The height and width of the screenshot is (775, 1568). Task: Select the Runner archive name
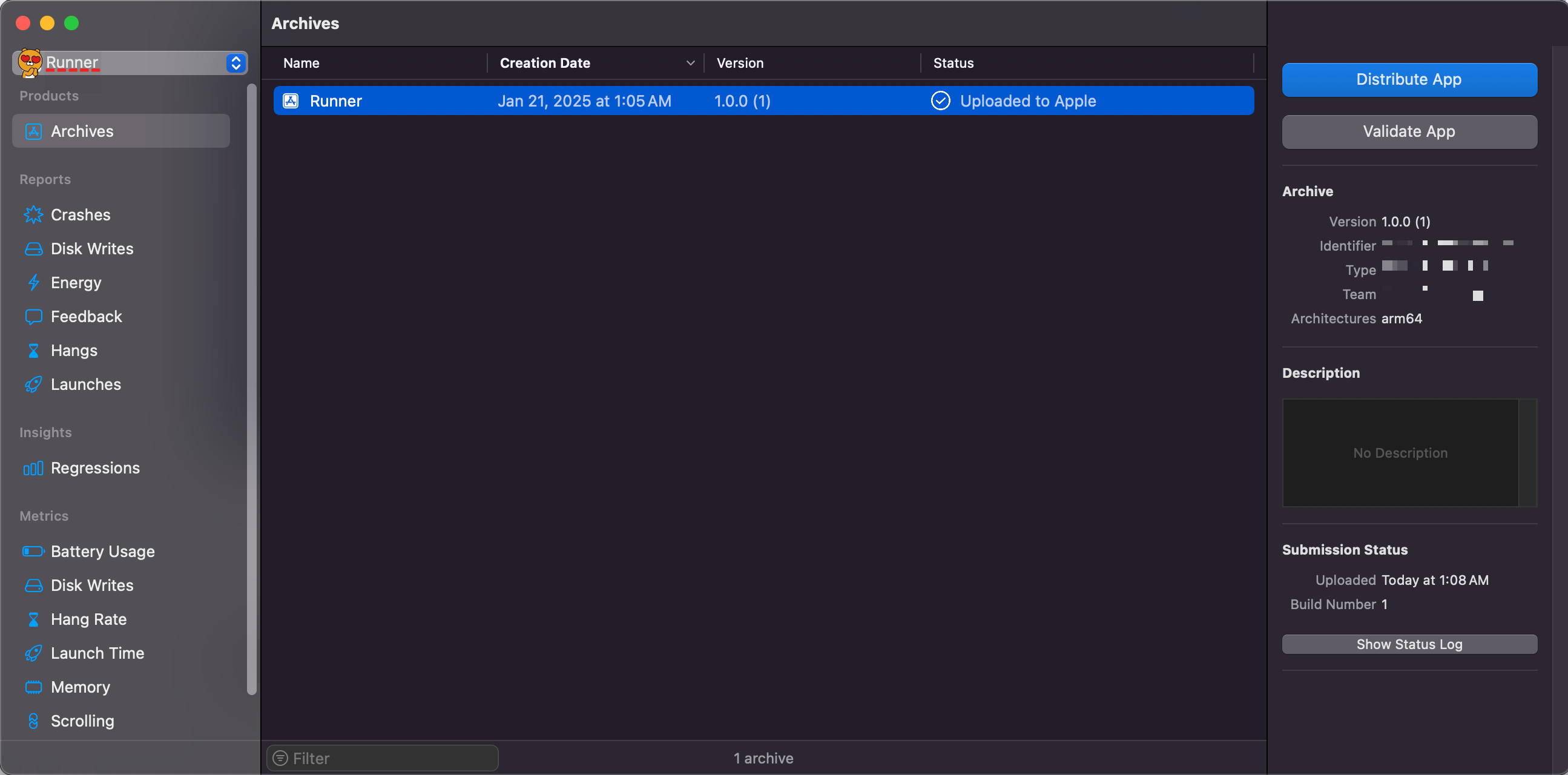coord(336,101)
